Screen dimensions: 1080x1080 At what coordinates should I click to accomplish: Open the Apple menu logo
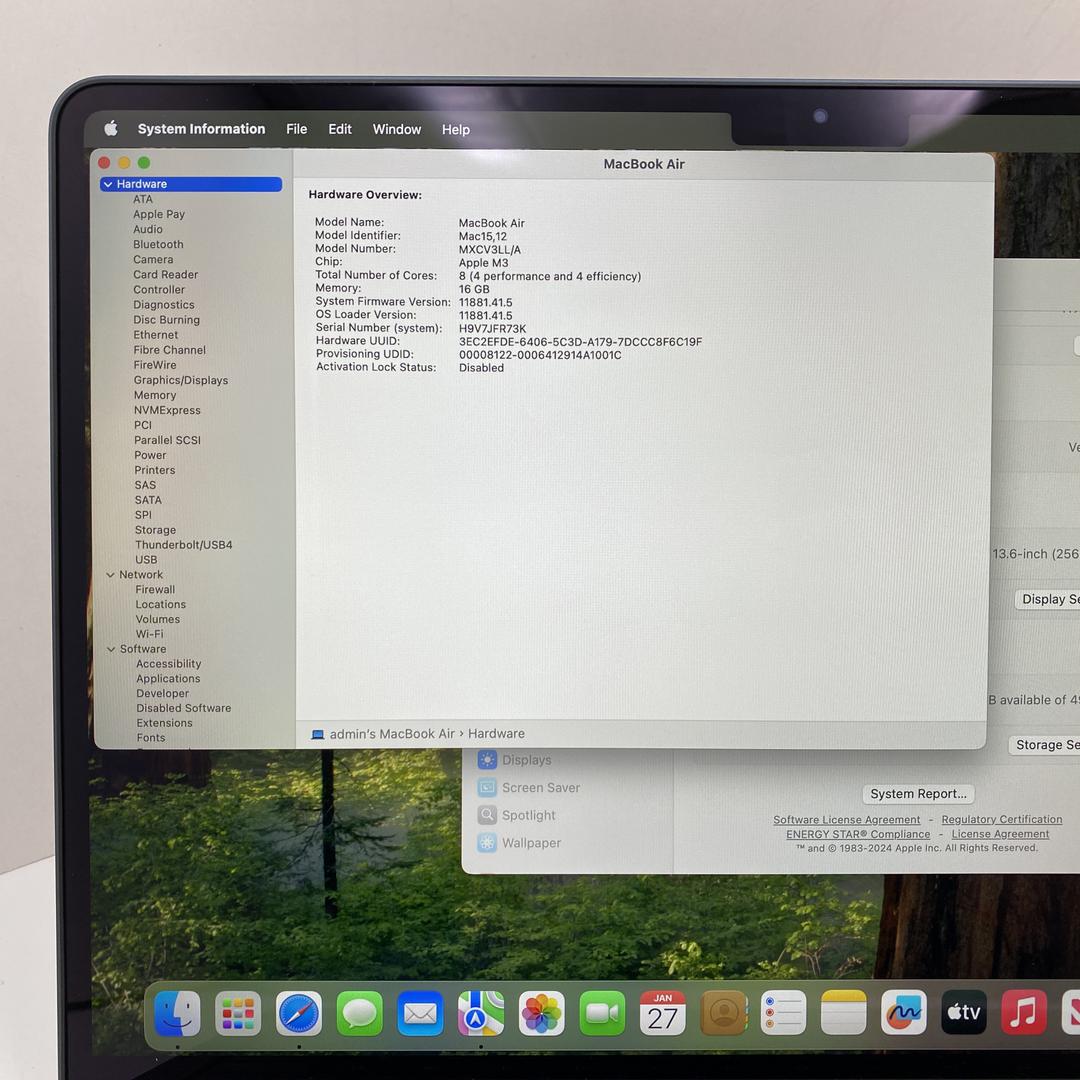[x=111, y=128]
